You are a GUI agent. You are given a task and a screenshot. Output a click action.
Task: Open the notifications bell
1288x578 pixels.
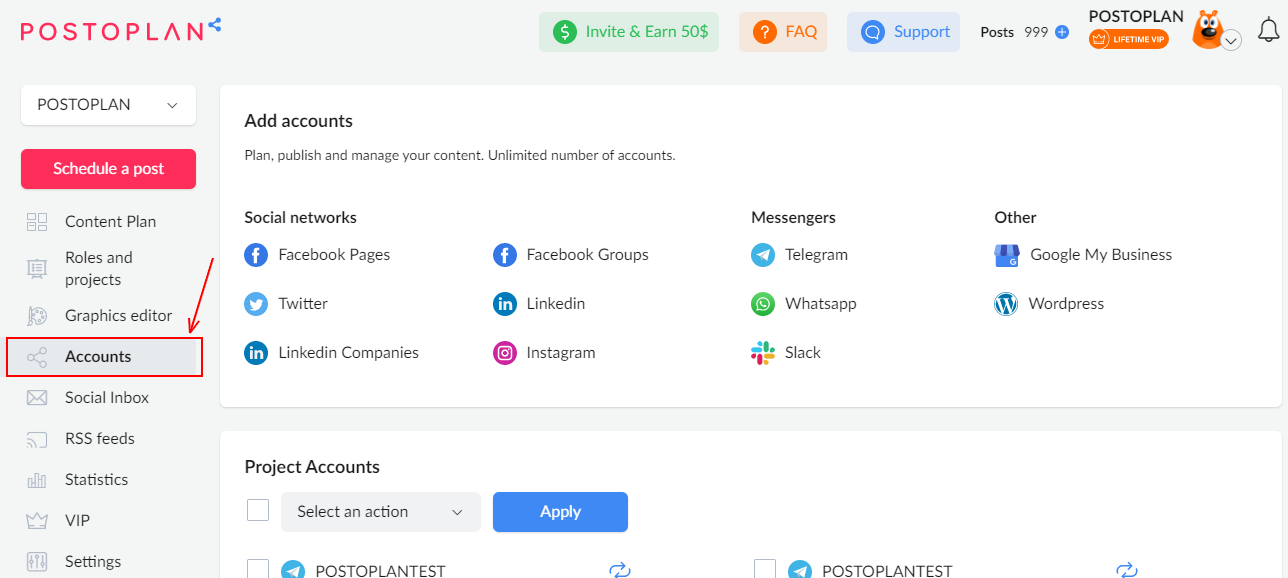(x=1268, y=30)
